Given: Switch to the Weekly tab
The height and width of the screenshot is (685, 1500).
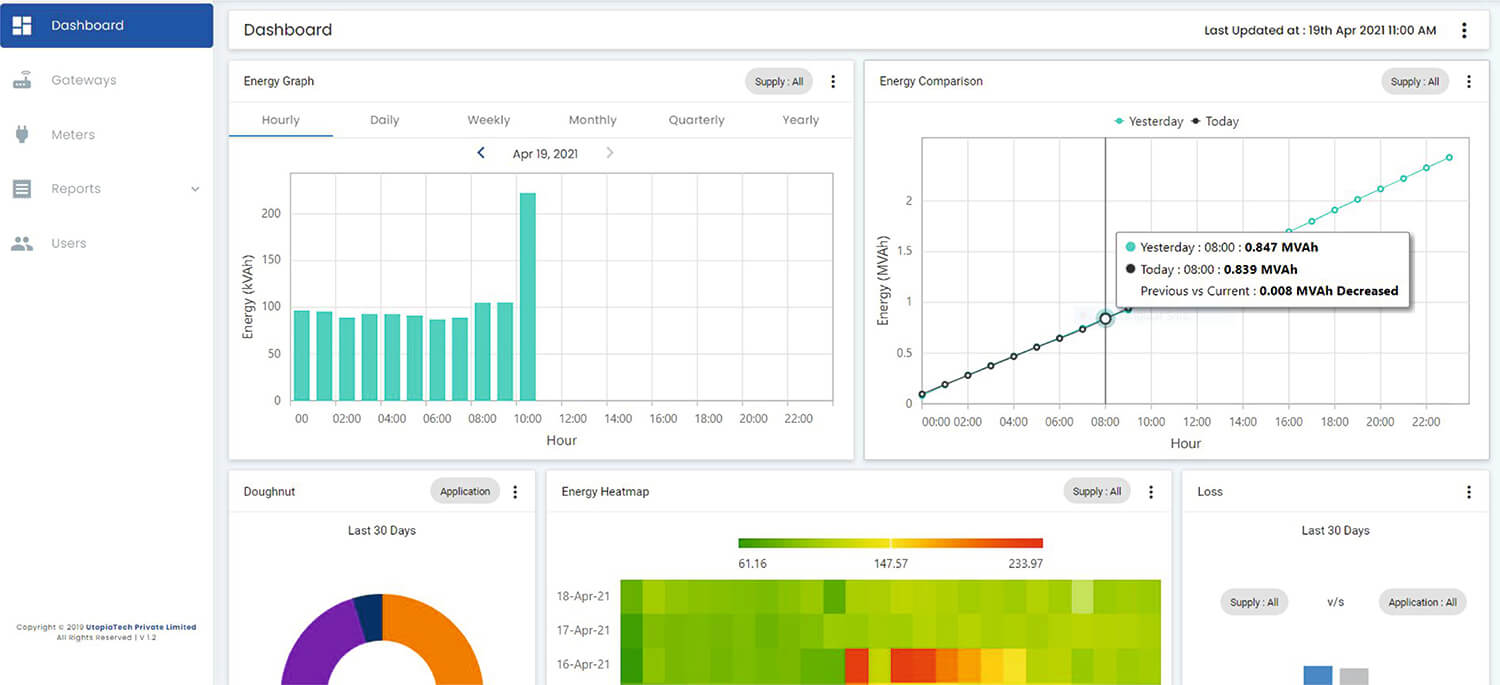Looking at the screenshot, I should (x=489, y=120).
